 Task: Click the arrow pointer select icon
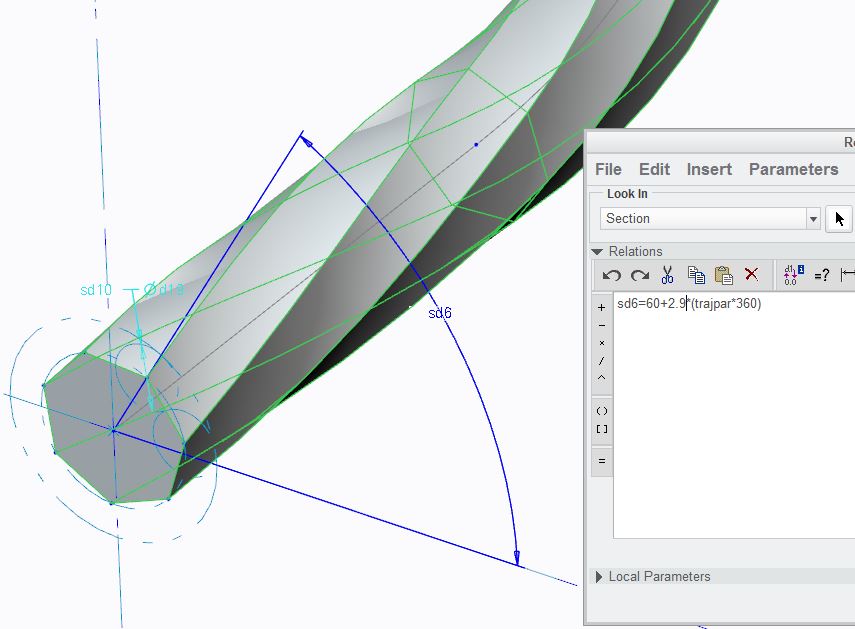[839, 219]
